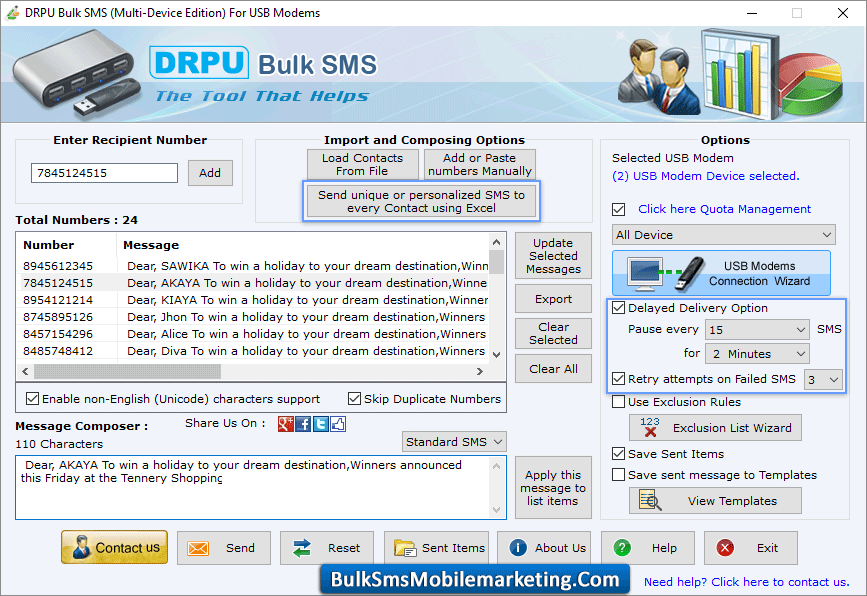Click USB Modem Device selected link
The image size is (867, 596).
coord(706,176)
